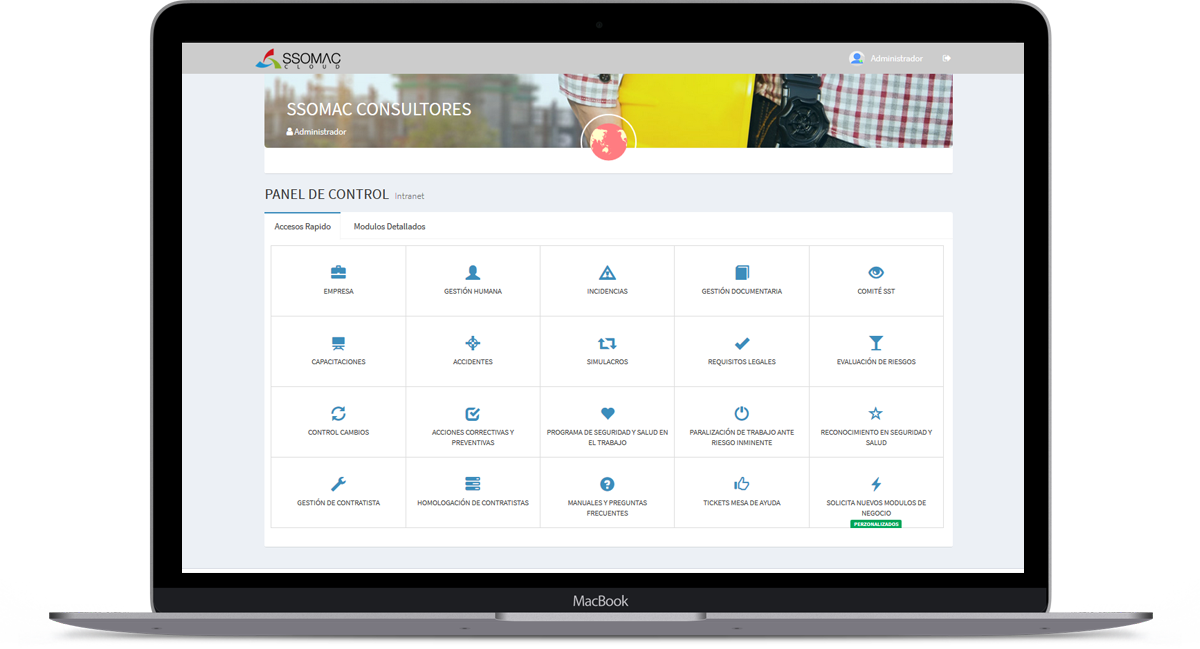Open the Empresa briefcase icon

click(x=338, y=272)
